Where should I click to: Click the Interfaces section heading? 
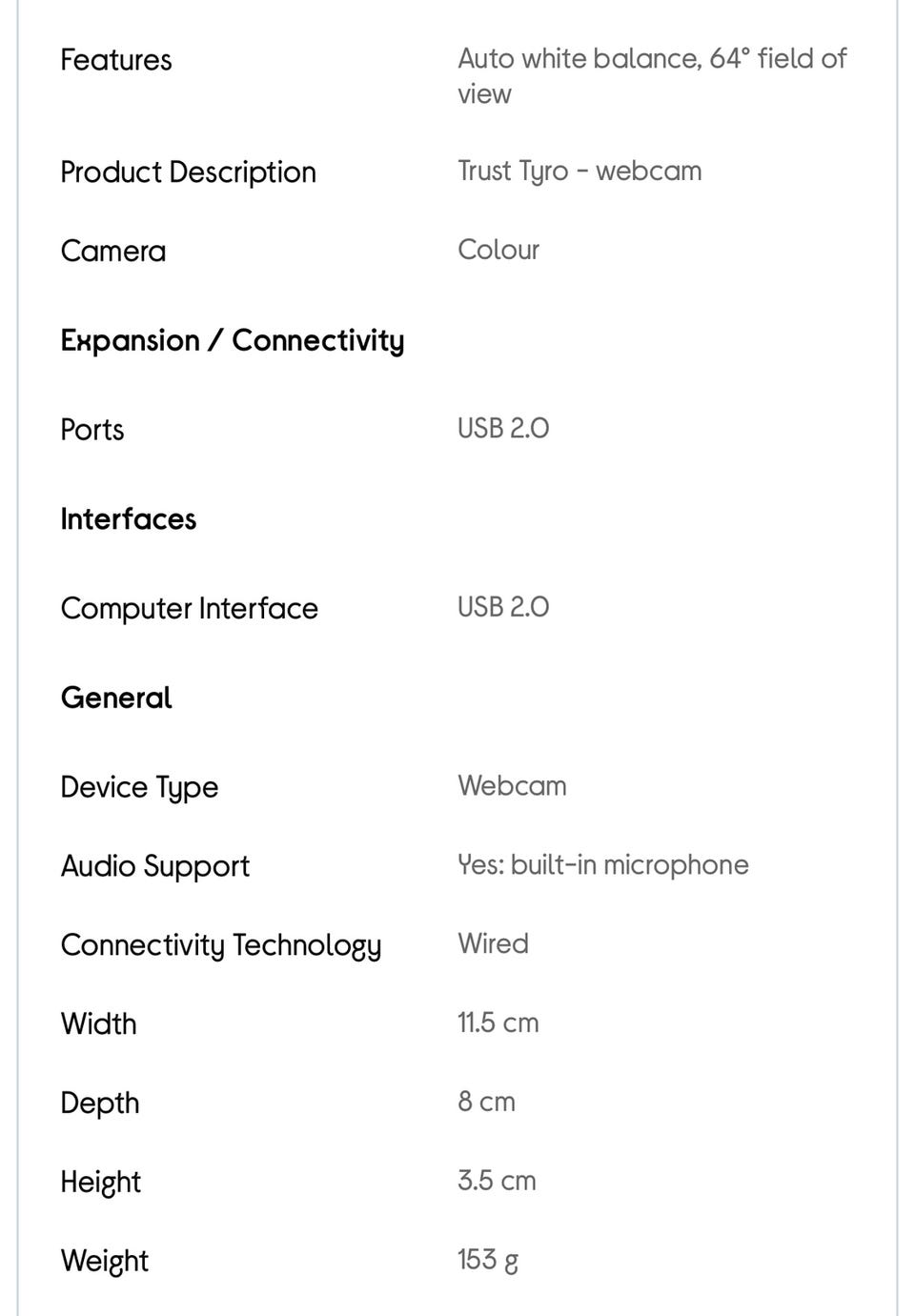128,519
